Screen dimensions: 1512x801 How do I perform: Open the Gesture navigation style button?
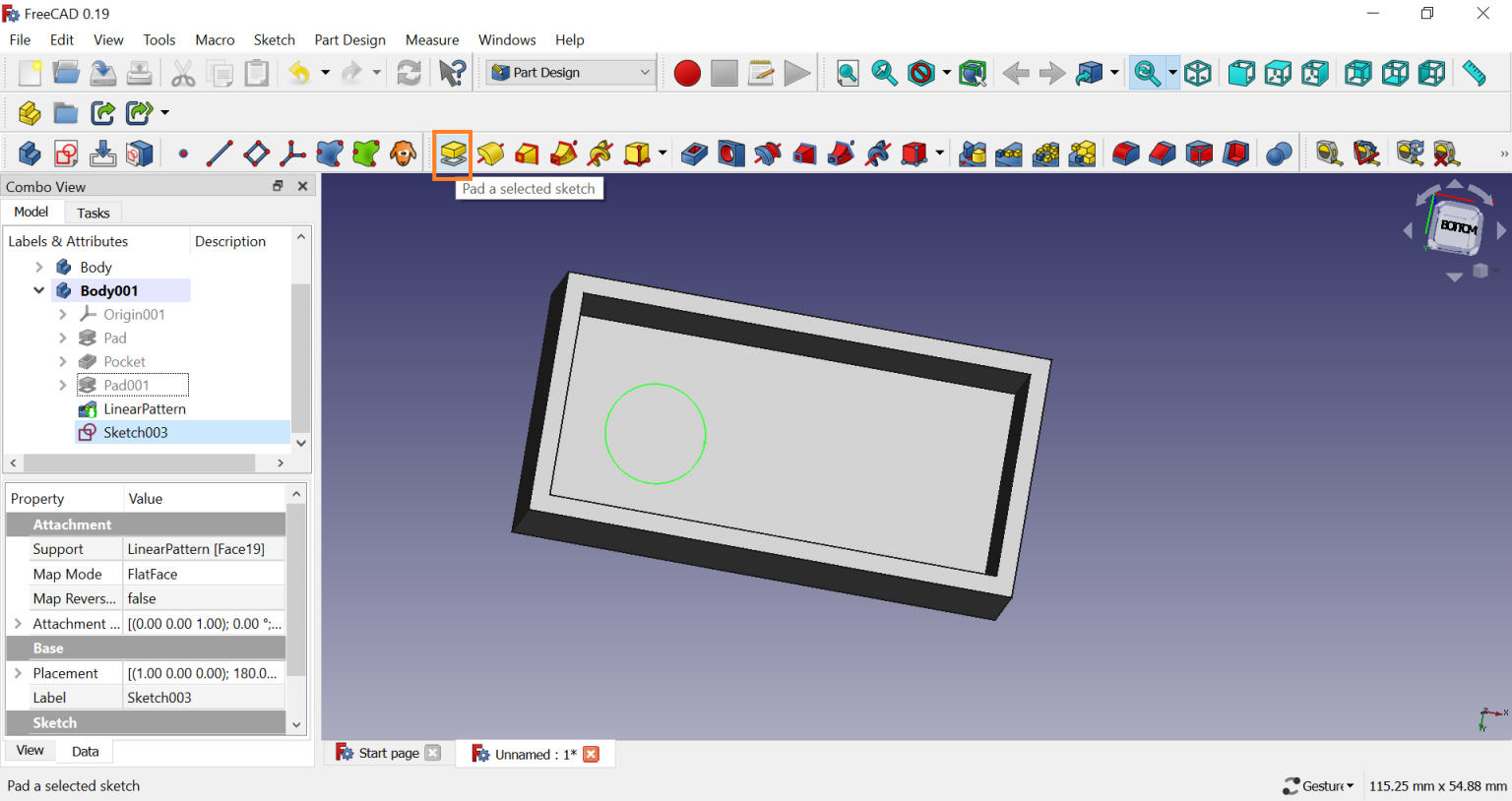(1319, 785)
